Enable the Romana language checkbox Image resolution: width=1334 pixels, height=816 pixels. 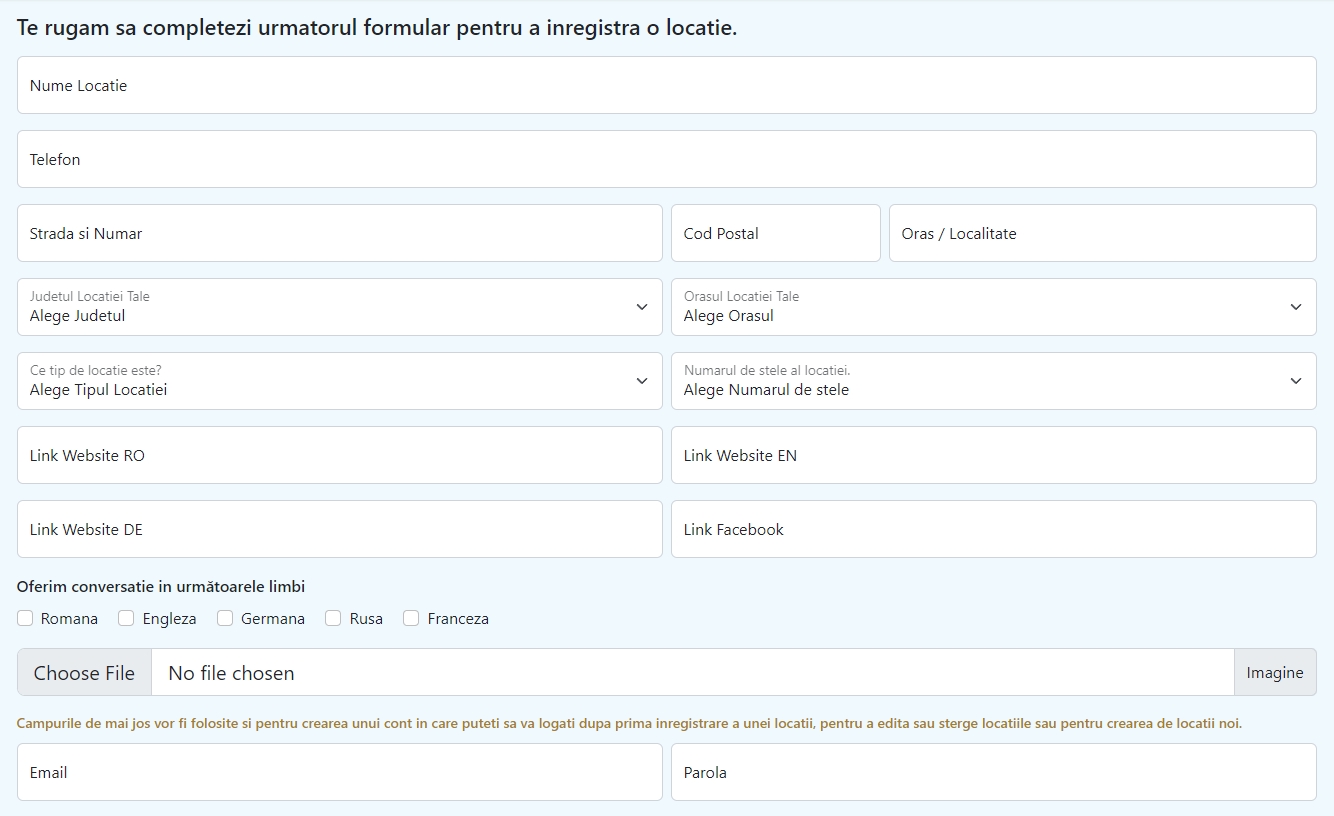pos(25,618)
